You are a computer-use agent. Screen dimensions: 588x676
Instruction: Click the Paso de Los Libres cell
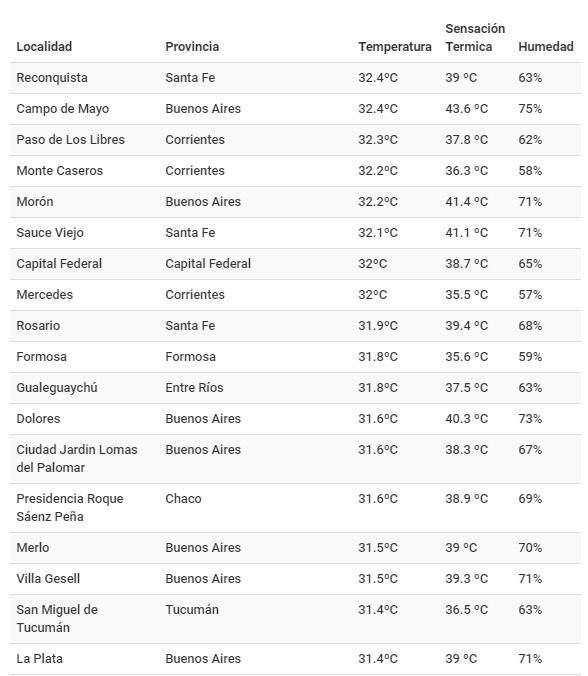pos(70,140)
